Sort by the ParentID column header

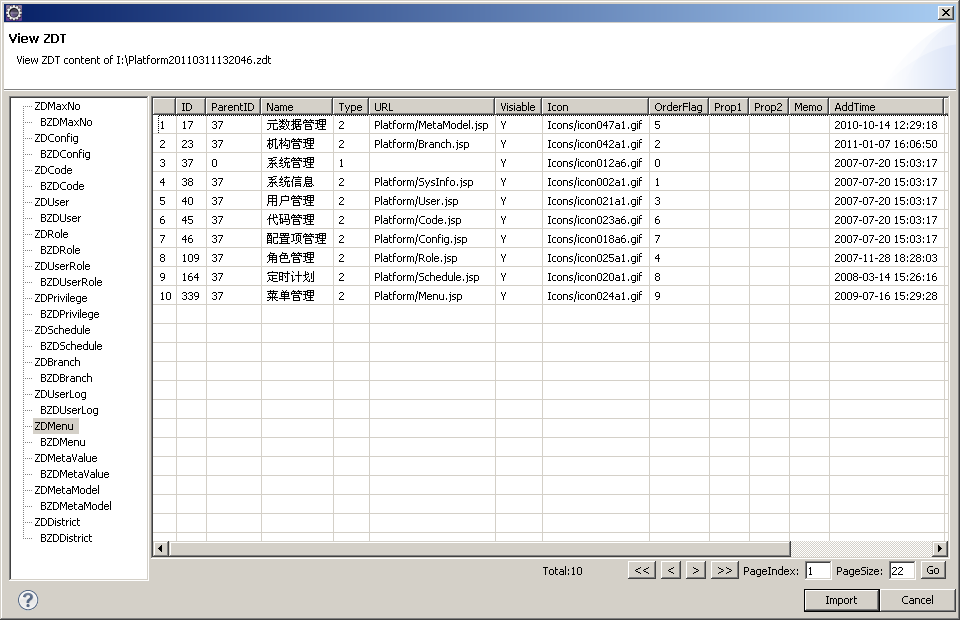coord(233,107)
